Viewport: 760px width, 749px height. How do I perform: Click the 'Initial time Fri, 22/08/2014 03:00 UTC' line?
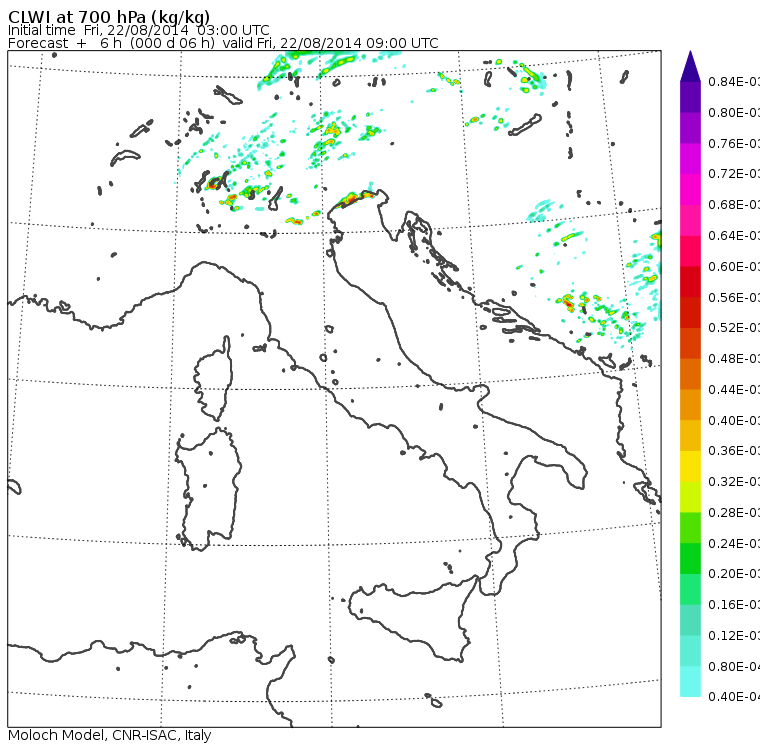(139, 30)
